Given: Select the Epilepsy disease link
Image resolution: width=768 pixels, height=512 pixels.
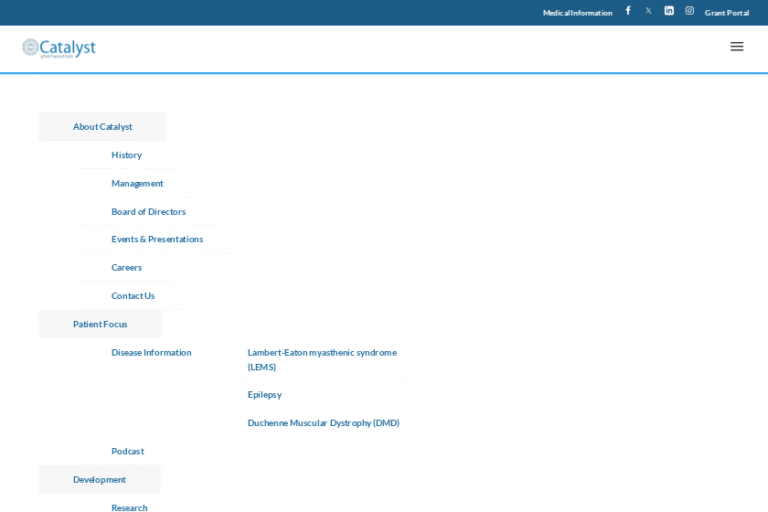Looking at the screenshot, I should [x=264, y=395].
